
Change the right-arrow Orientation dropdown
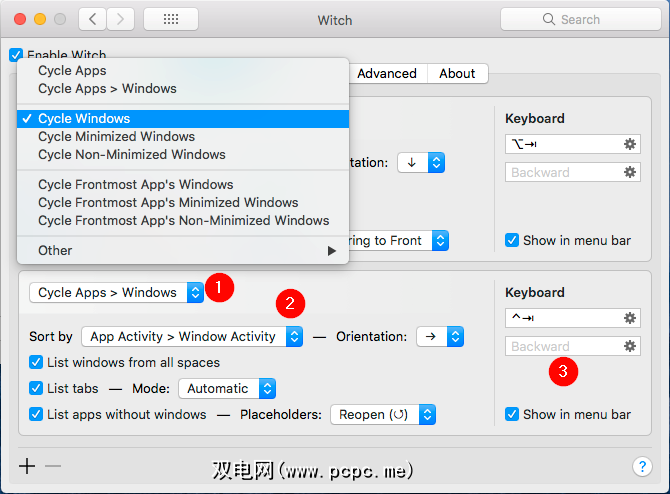pos(440,337)
